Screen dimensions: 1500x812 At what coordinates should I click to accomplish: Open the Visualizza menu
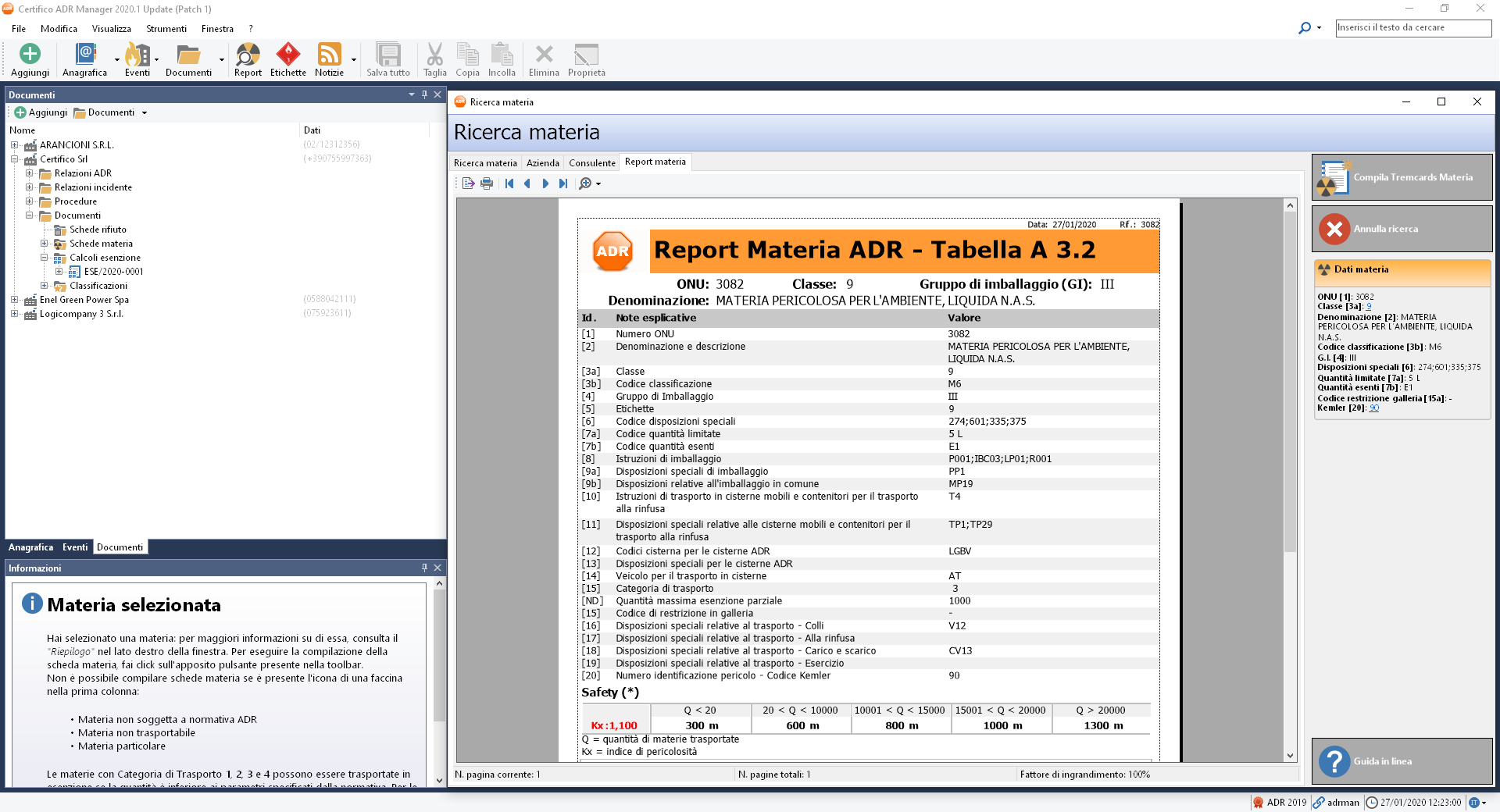pyautogui.click(x=112, y=29)
